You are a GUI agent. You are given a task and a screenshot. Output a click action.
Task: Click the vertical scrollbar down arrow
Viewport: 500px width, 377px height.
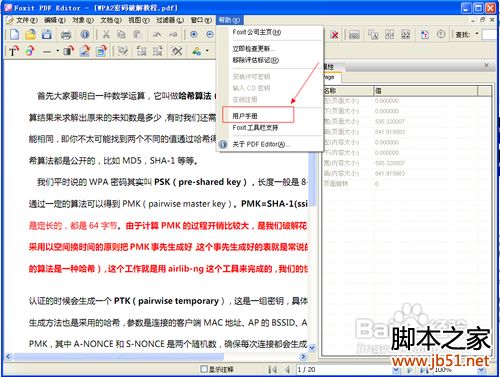pyautogui.click(x=312, y=348)
